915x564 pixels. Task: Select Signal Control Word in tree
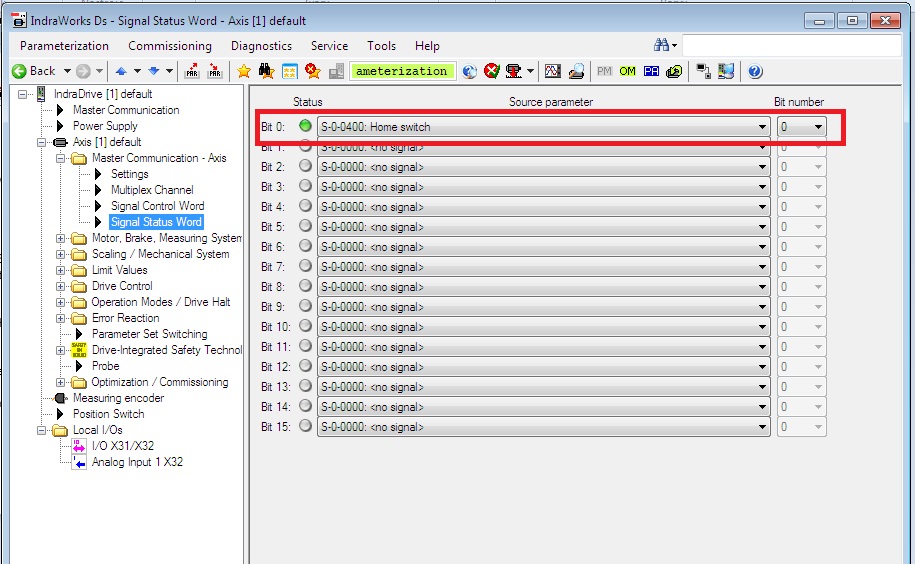click(x=157, y=206)
